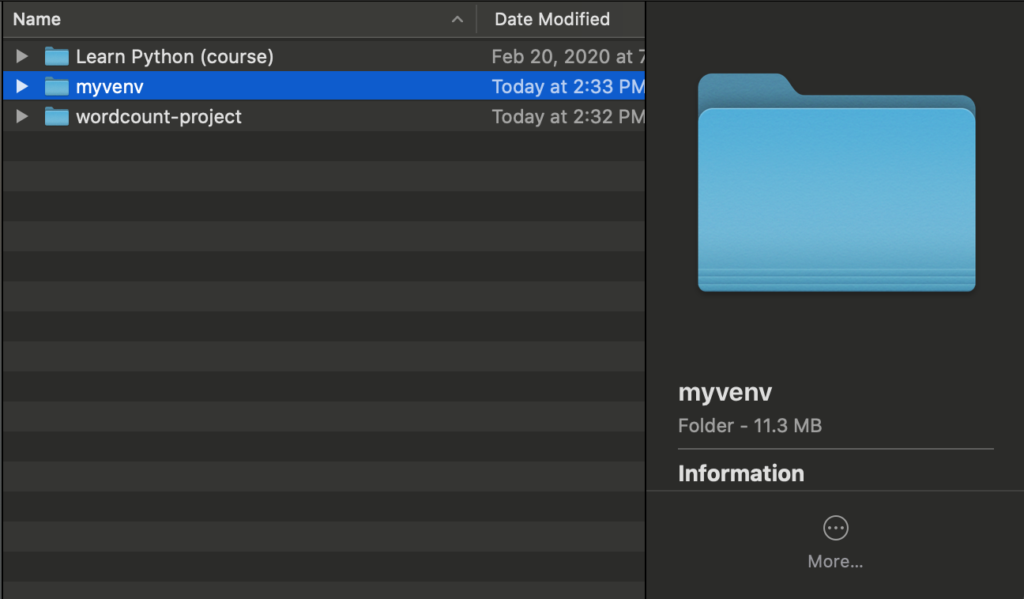This screenshot has width=1024, height=599.
Task: Click the myvenv folder icon in list
Action: tap(57, 86)
